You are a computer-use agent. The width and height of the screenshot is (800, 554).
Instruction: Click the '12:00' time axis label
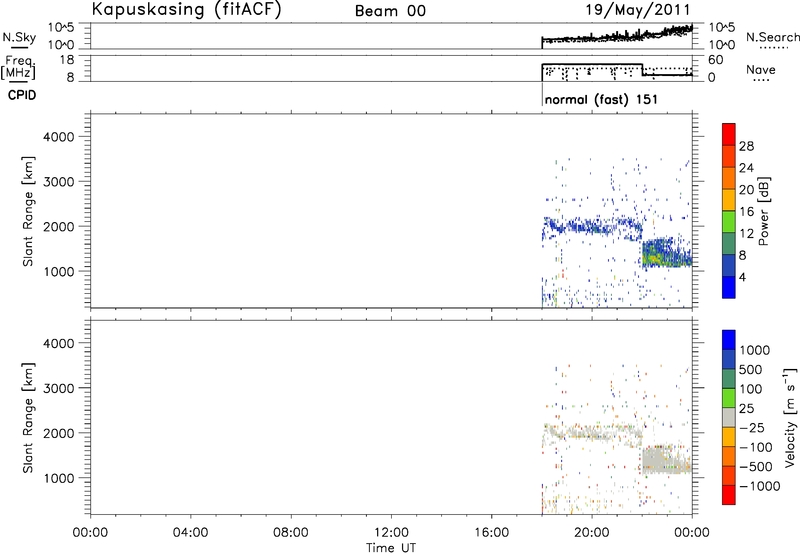click(x=391, y=533)
